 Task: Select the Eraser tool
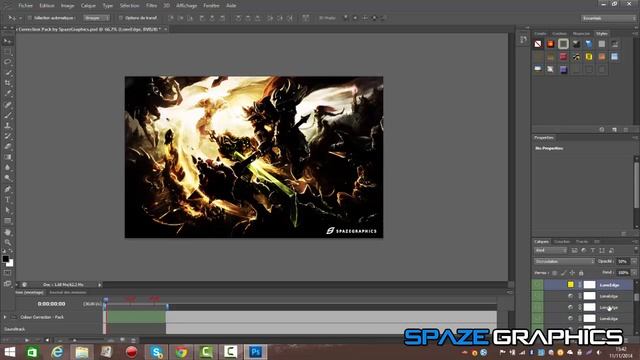8,147
